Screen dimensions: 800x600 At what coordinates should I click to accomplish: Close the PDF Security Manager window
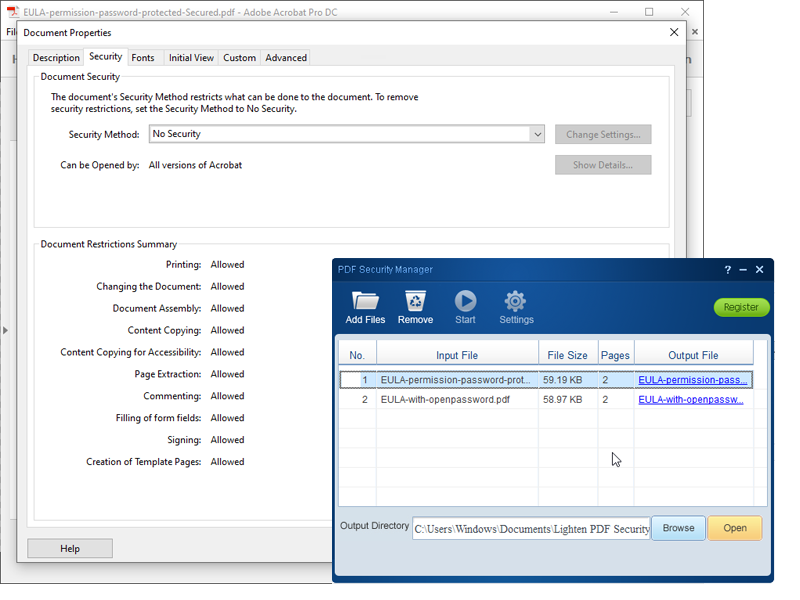pyautogui.click(x=759, y=269)
